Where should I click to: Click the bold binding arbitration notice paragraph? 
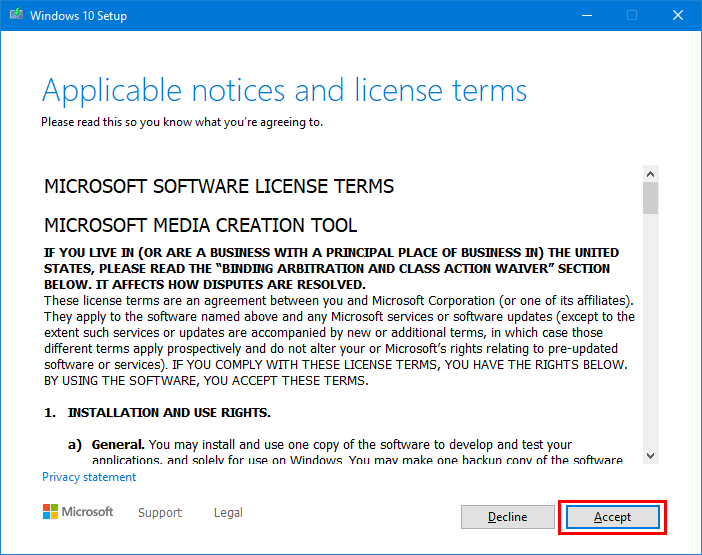click(330, 269)
